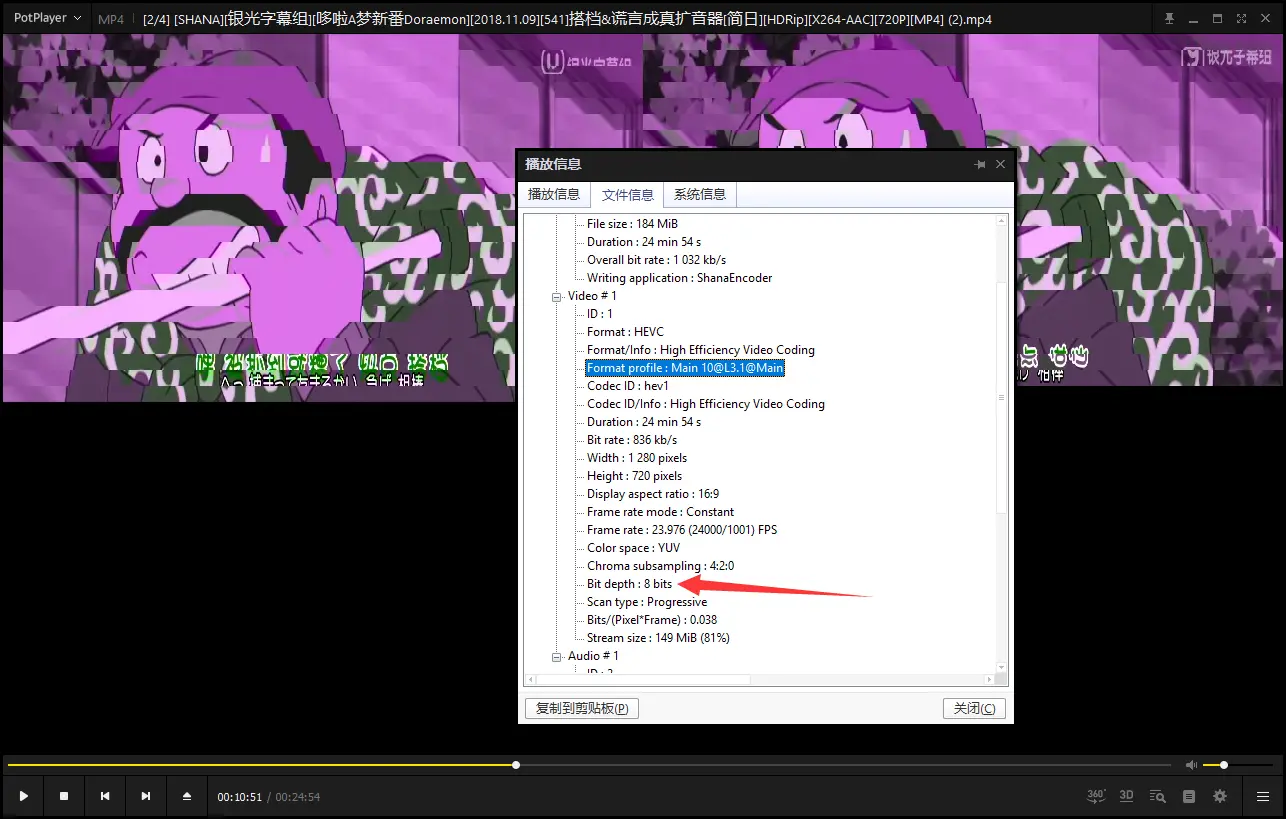Select the 'Overall bit rate : 1 032 kb/s' row
Image resolution: width=1286 pixels, height=819 pixels.
point(656,260)
